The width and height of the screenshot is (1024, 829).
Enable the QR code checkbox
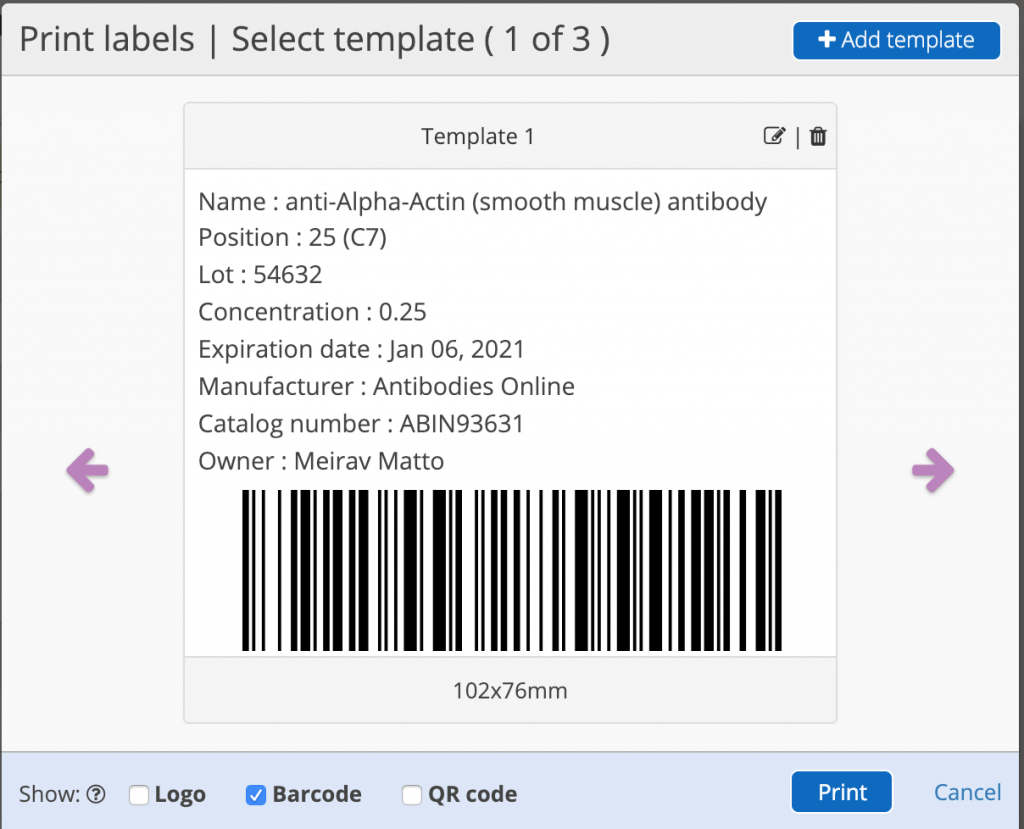pos(411,795)
